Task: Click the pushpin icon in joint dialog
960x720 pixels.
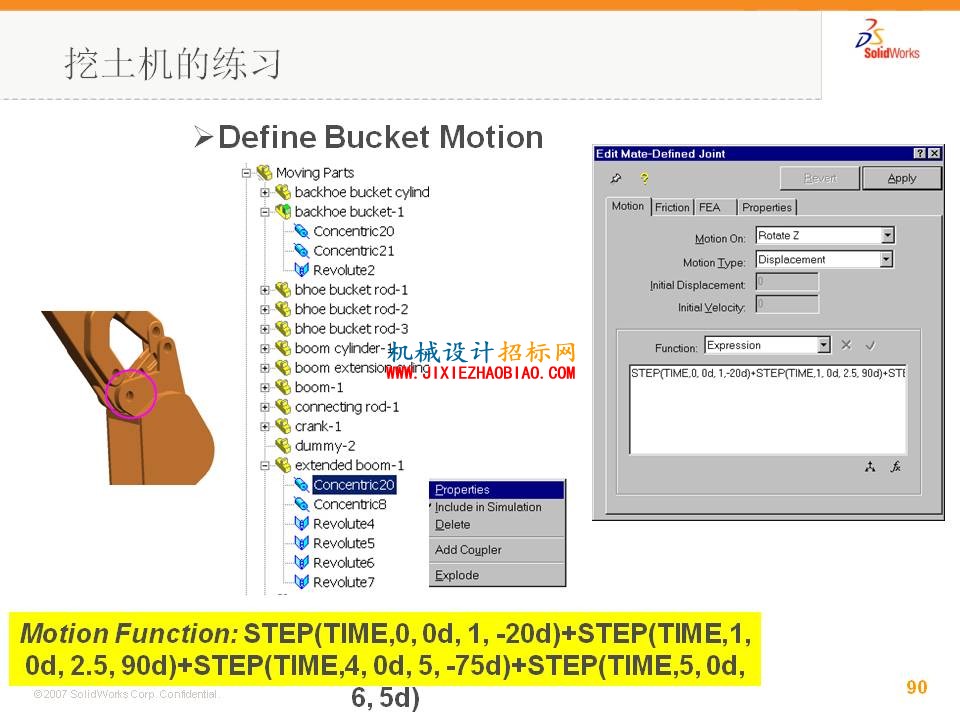Action: point(616,178)
